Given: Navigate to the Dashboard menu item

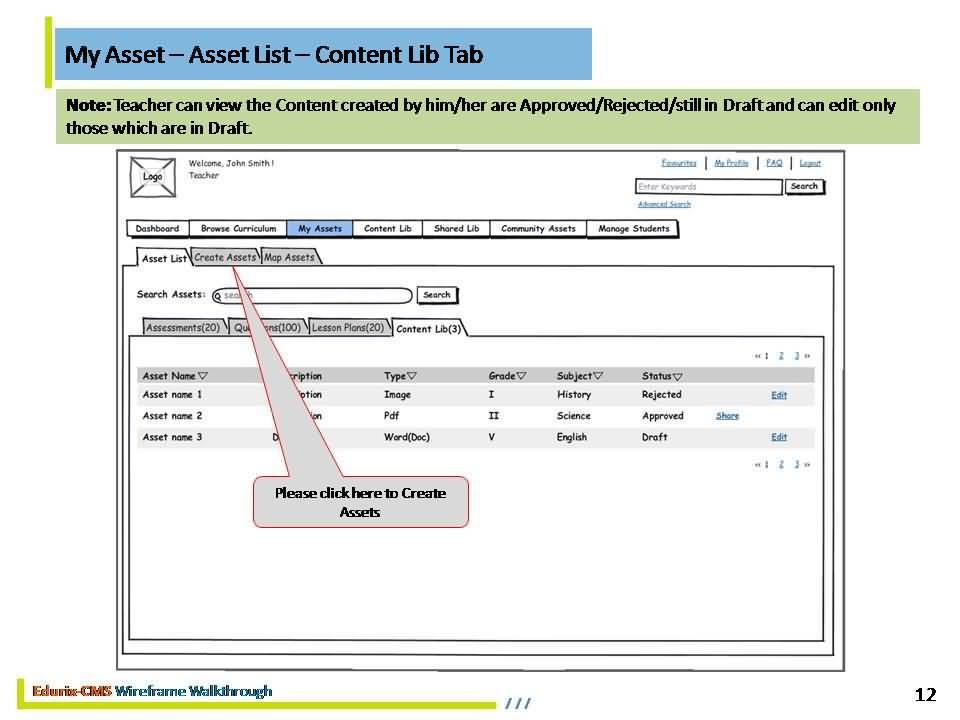Looking at the screenshot, I should pyautogui.click(x=157, y=229).
